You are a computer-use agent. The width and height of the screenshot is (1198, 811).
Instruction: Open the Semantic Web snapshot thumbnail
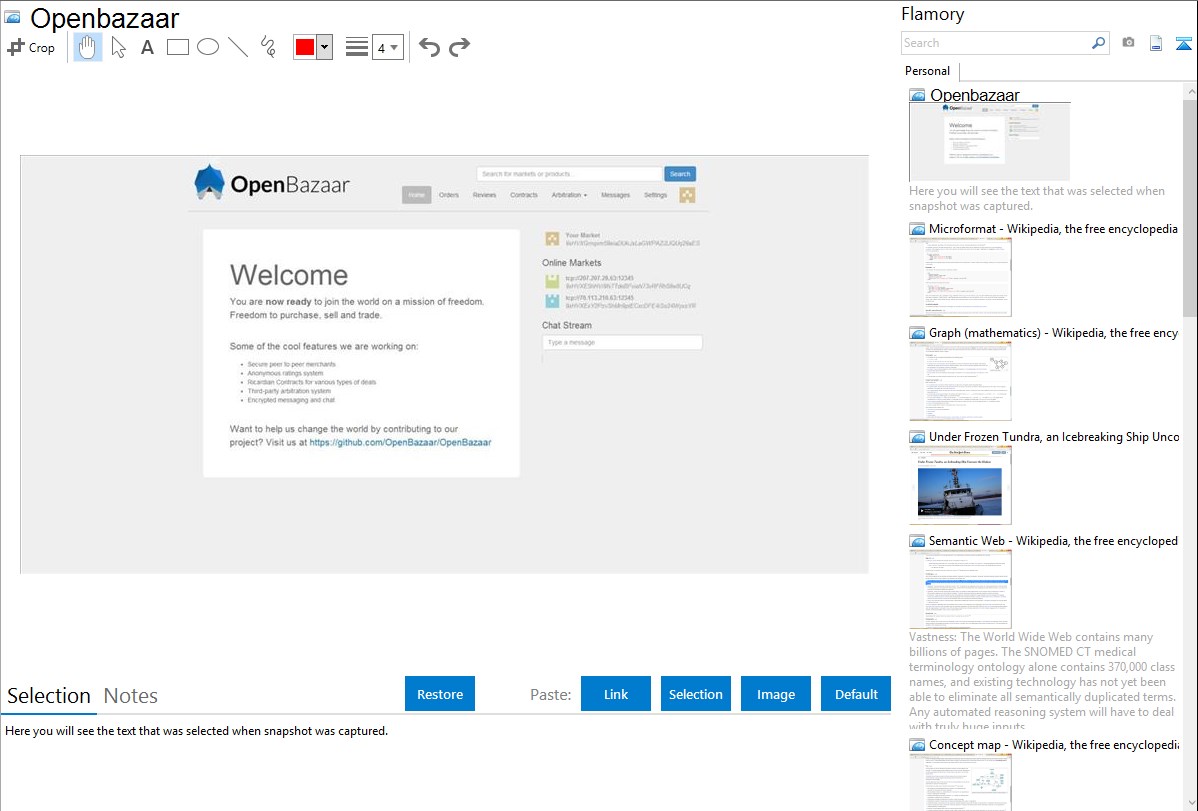tap(960, 589)
